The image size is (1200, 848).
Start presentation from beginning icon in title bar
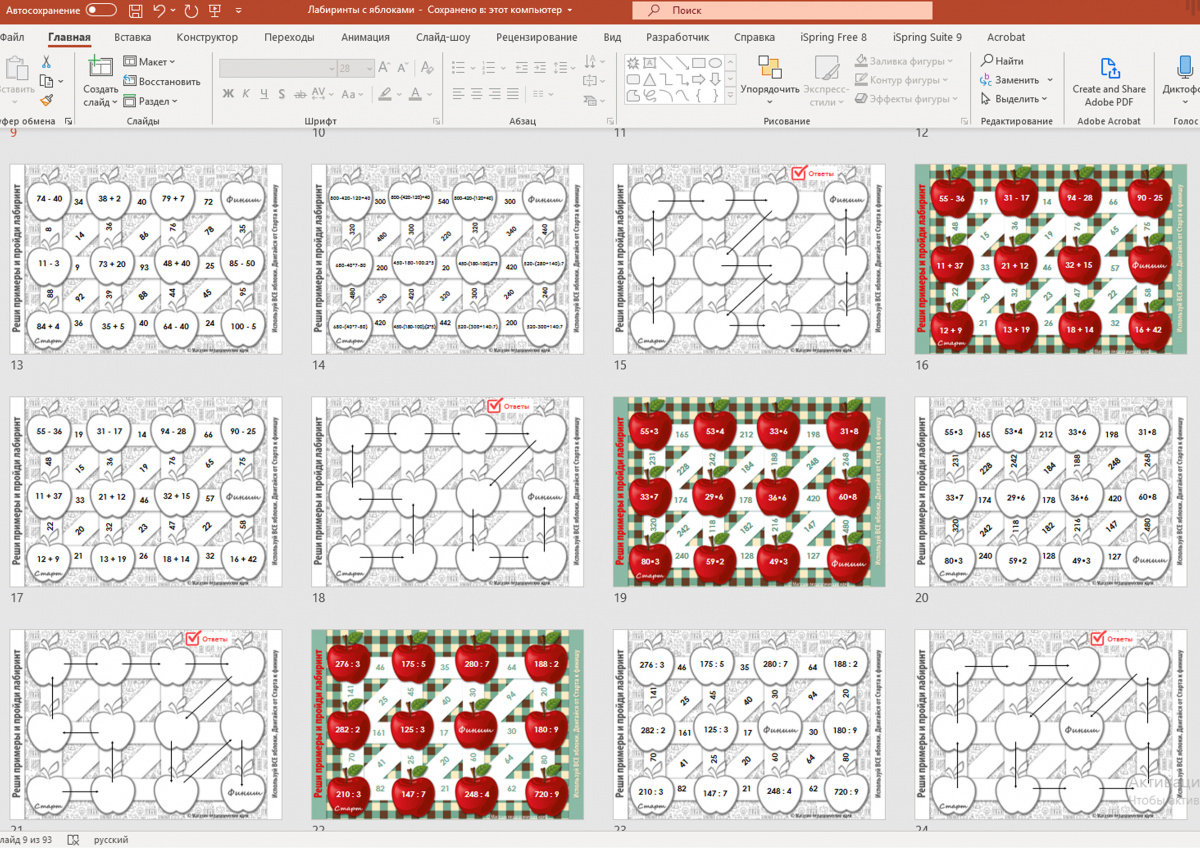(x=214, y=11)
